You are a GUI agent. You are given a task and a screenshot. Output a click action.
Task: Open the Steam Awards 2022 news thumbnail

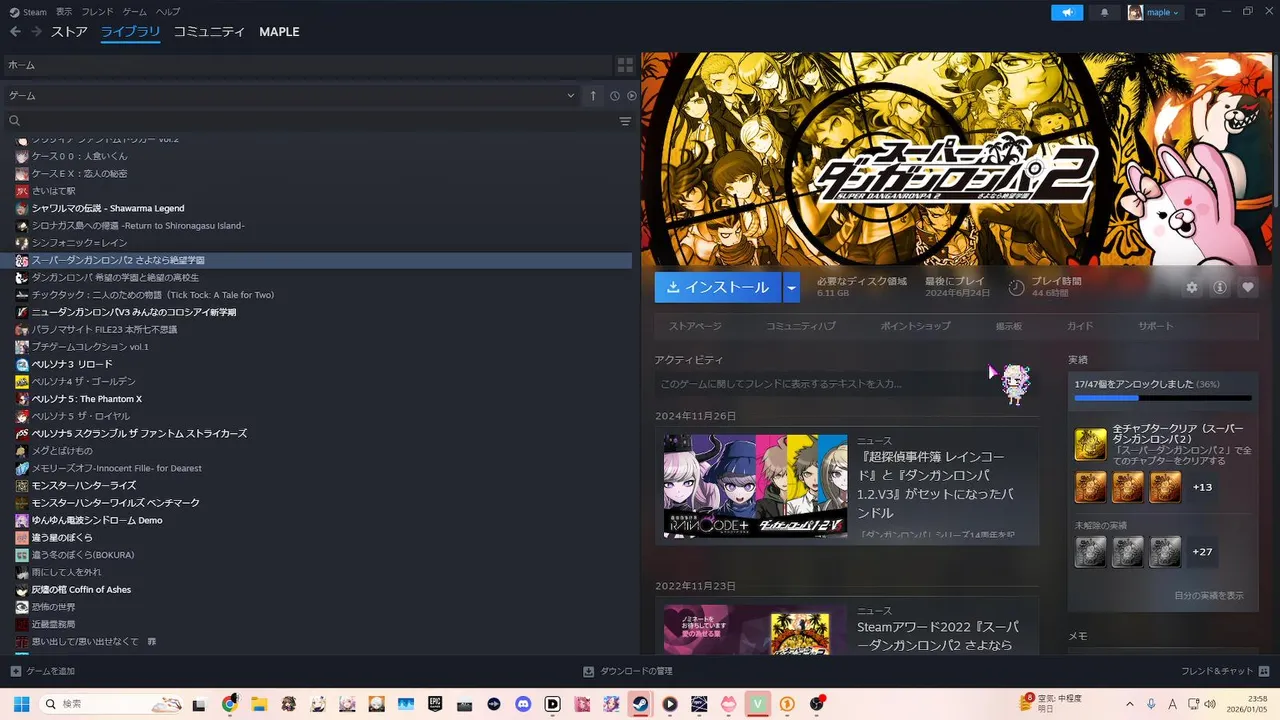pyautogui.click(x=755, y=630)
